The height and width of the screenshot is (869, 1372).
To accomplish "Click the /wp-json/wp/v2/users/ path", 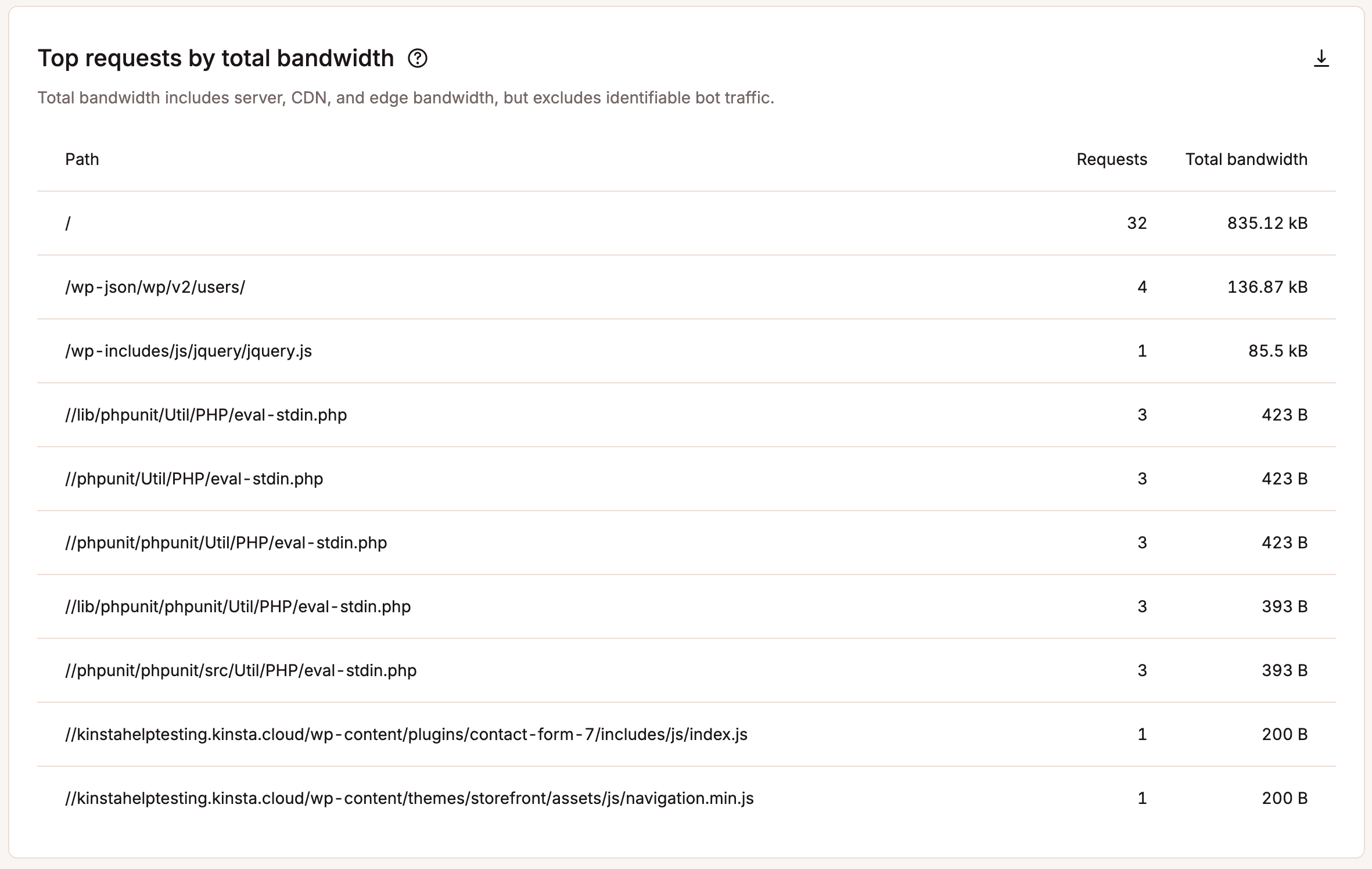I will tap(155, 287).
